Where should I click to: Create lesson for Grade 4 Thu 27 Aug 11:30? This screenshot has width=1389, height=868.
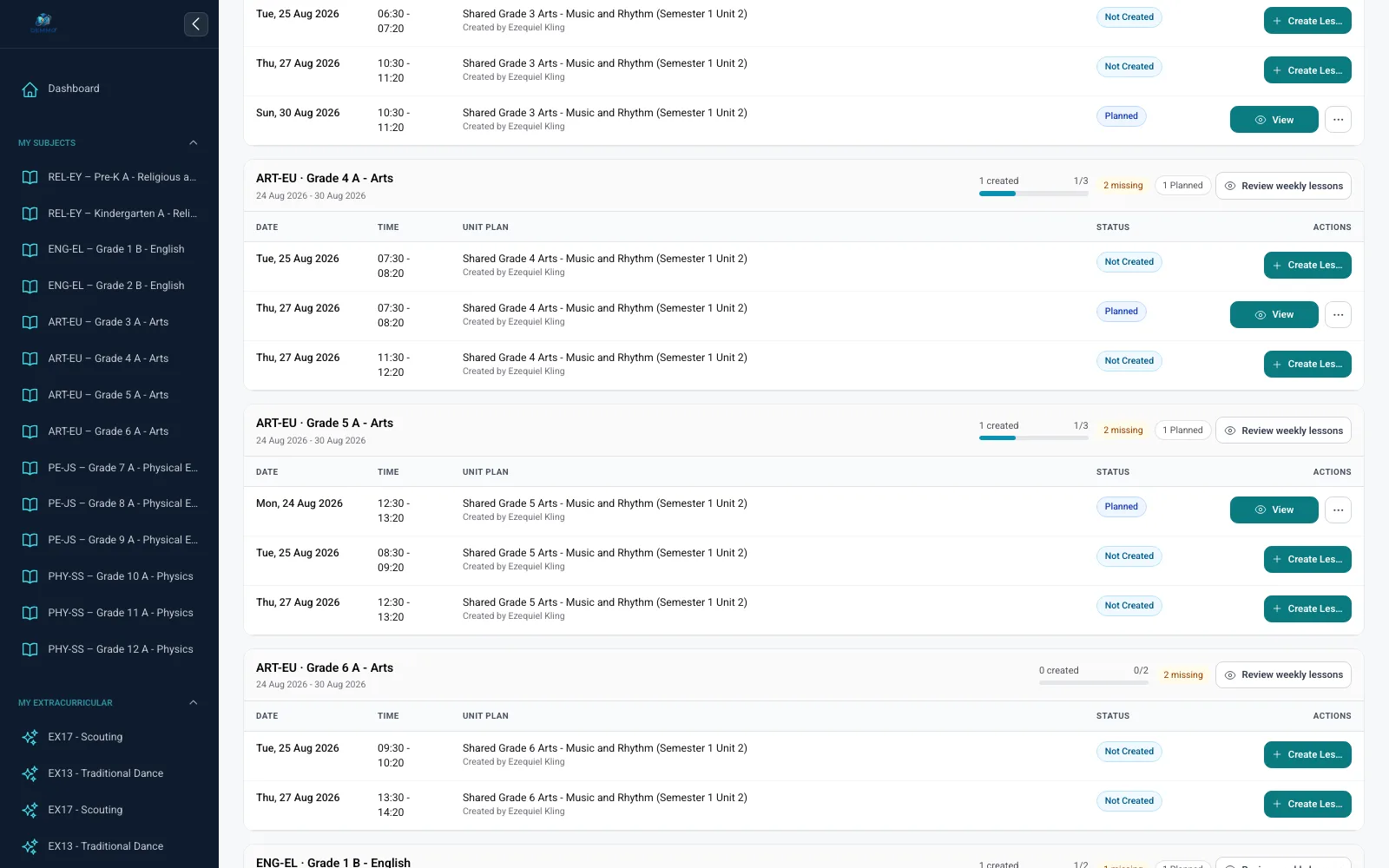pyautogui.click(x=1307, y=365)
